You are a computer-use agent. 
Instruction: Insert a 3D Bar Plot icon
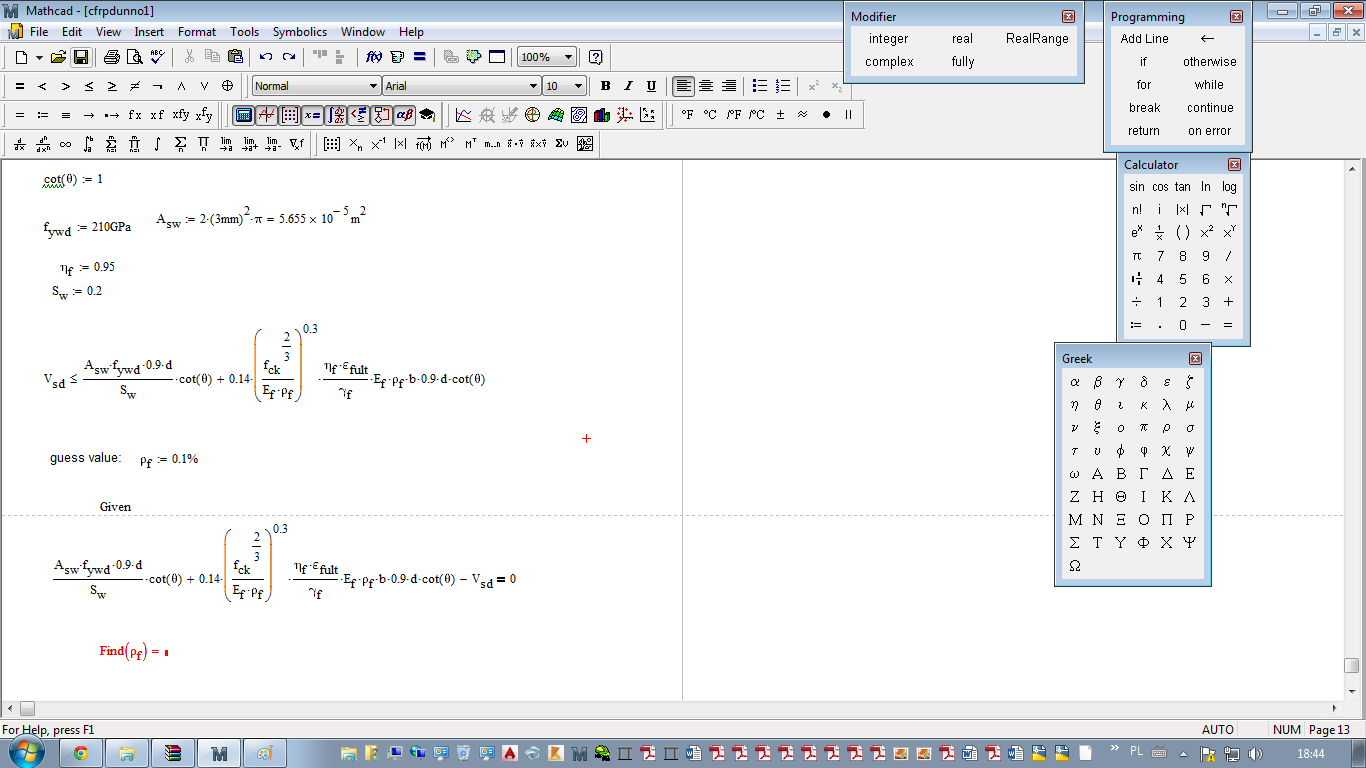602,115
